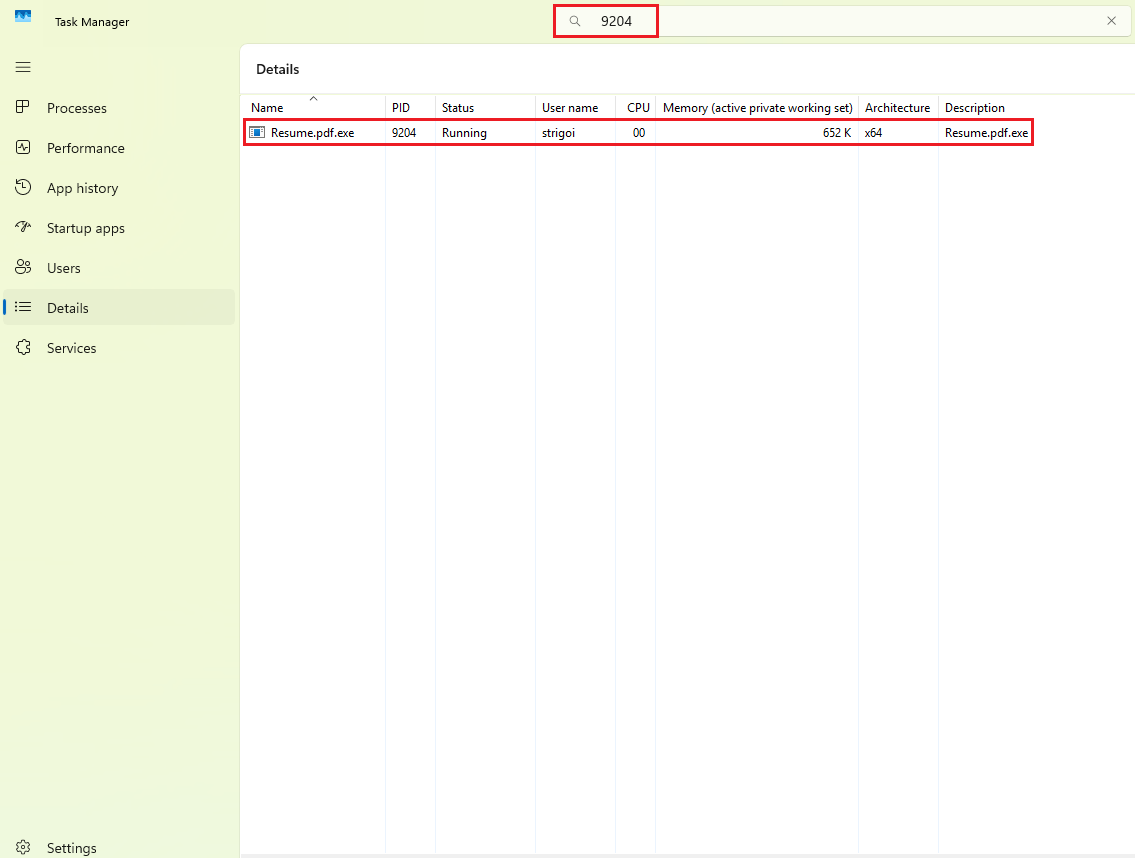Open the Services page
This screenshot has height=858, width=1135.
pos(72,348)
